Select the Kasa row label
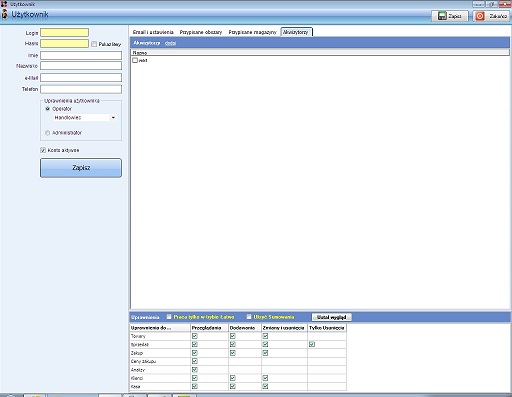512x397 pixels. coord(136,386)
